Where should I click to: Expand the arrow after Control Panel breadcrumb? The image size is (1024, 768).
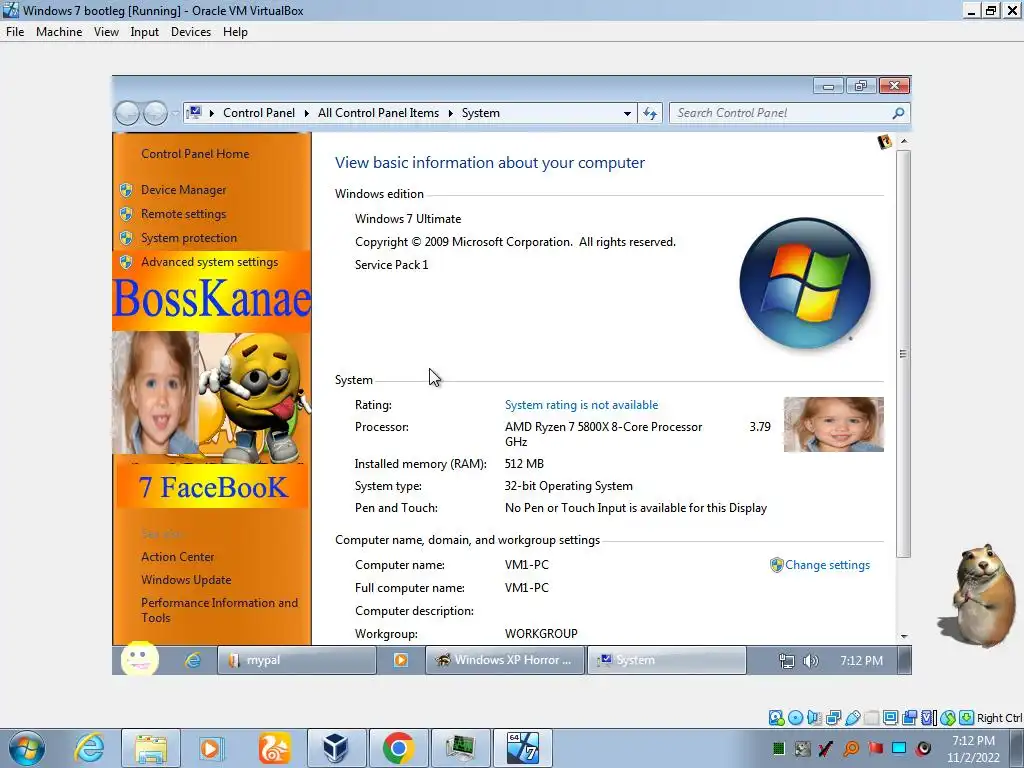click(x=306, y=113)
